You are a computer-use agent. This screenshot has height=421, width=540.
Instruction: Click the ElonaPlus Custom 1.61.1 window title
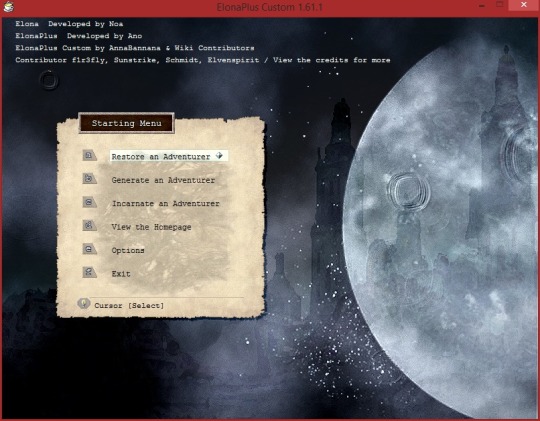tap(270, 7)
